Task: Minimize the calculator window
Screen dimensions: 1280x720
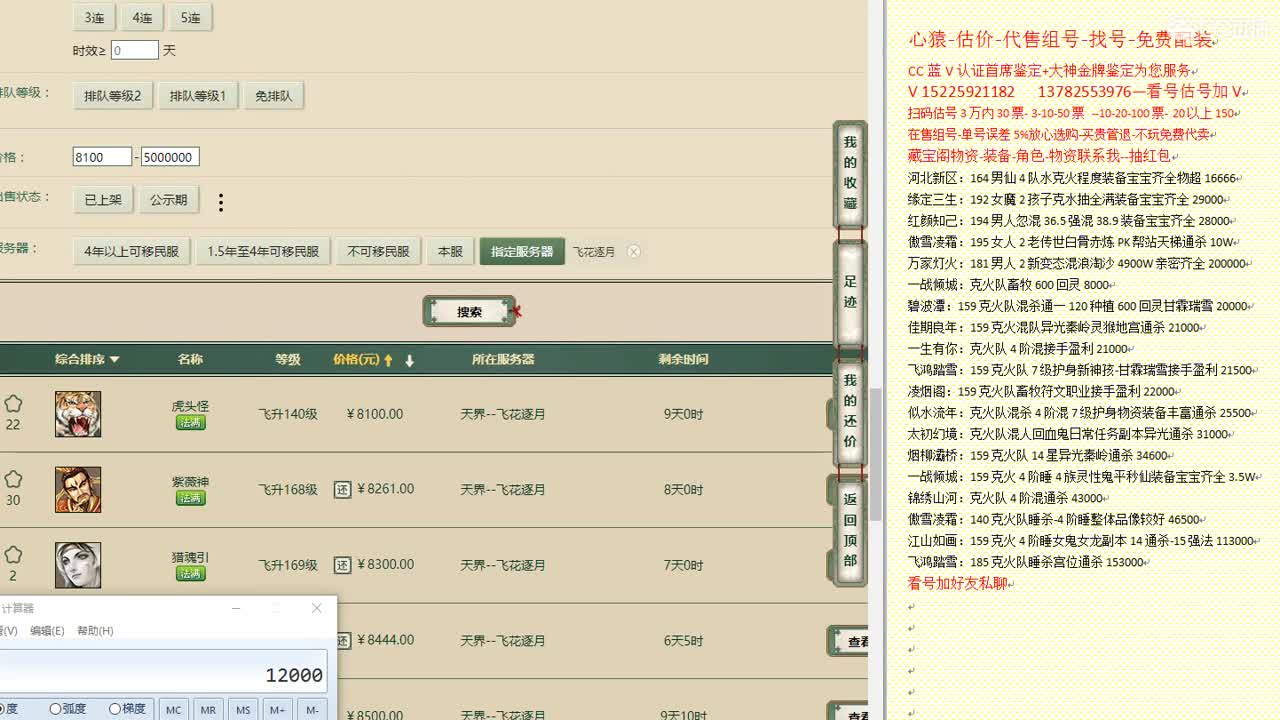Action: pos(236,608)
